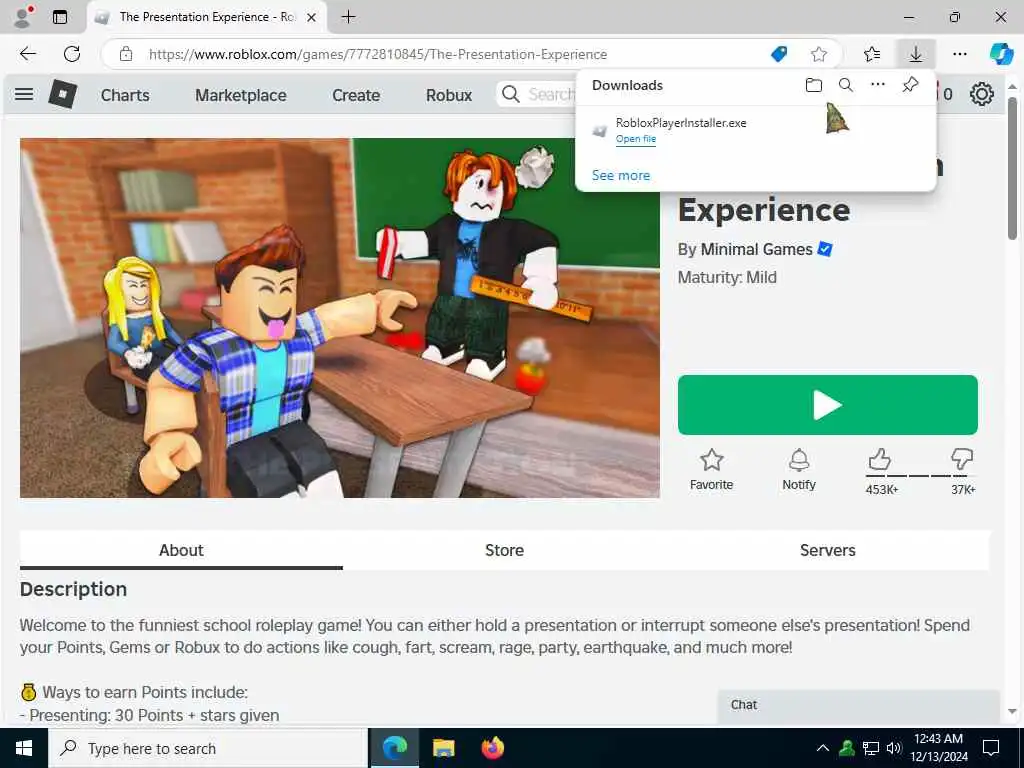Screen dimensions: 1024x768
Task: Open more options in Downloads panel
Action: tap(878, 85)
